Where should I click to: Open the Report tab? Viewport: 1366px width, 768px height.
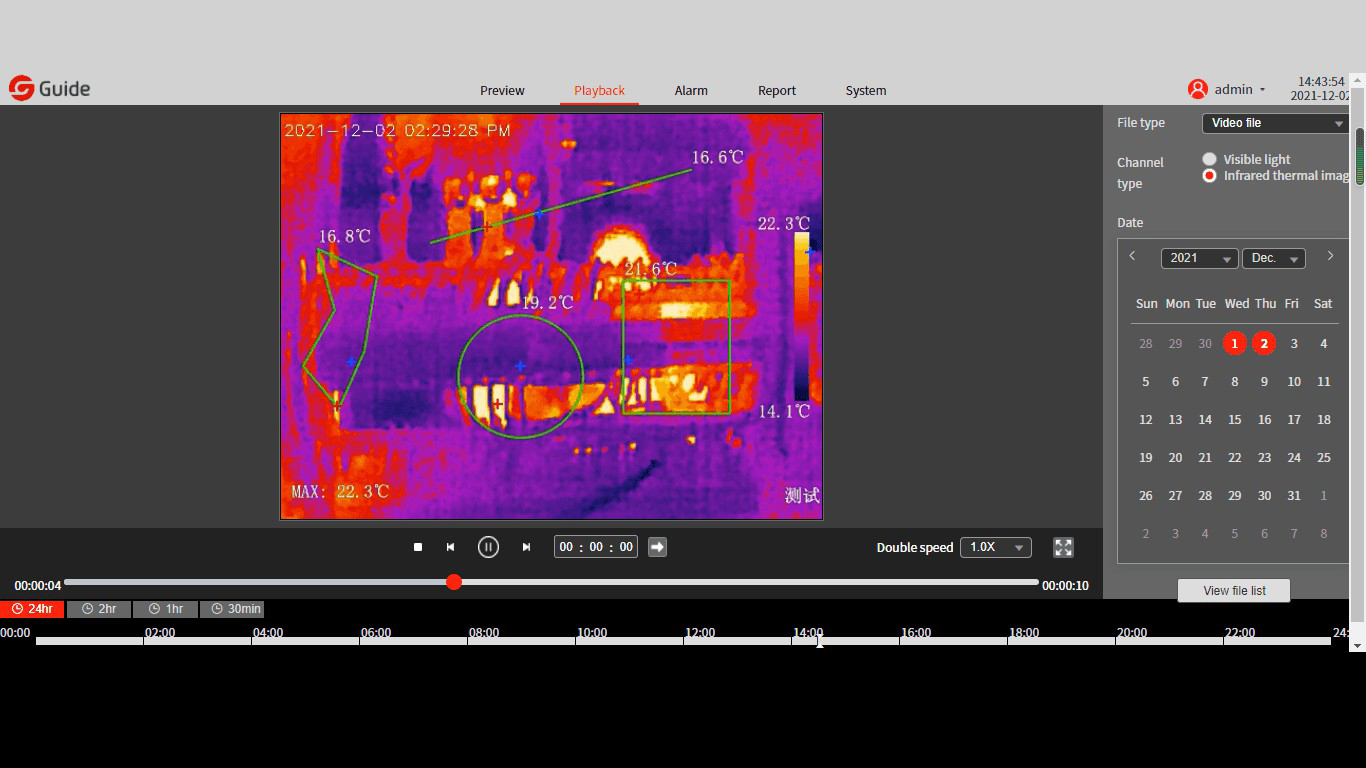click(777, 90)
